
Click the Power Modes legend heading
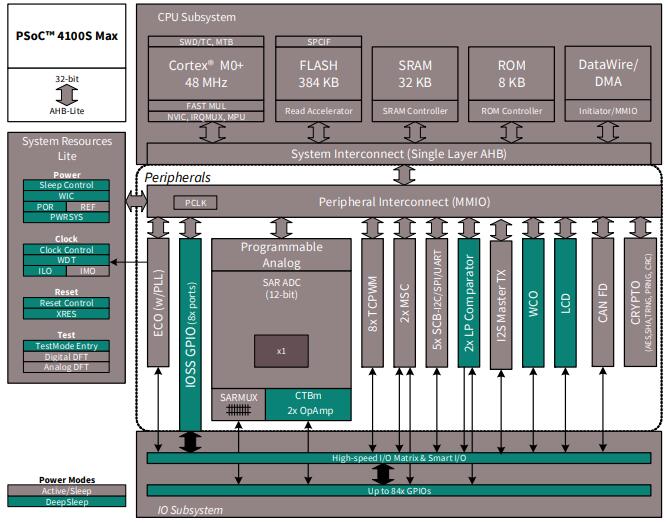67,480
